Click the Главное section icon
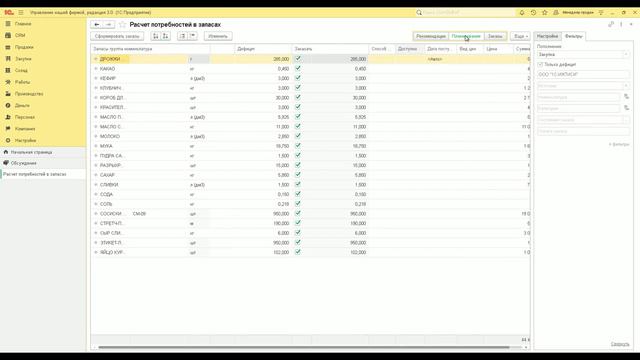The image size is (640, 360). [x=8, y=24]
